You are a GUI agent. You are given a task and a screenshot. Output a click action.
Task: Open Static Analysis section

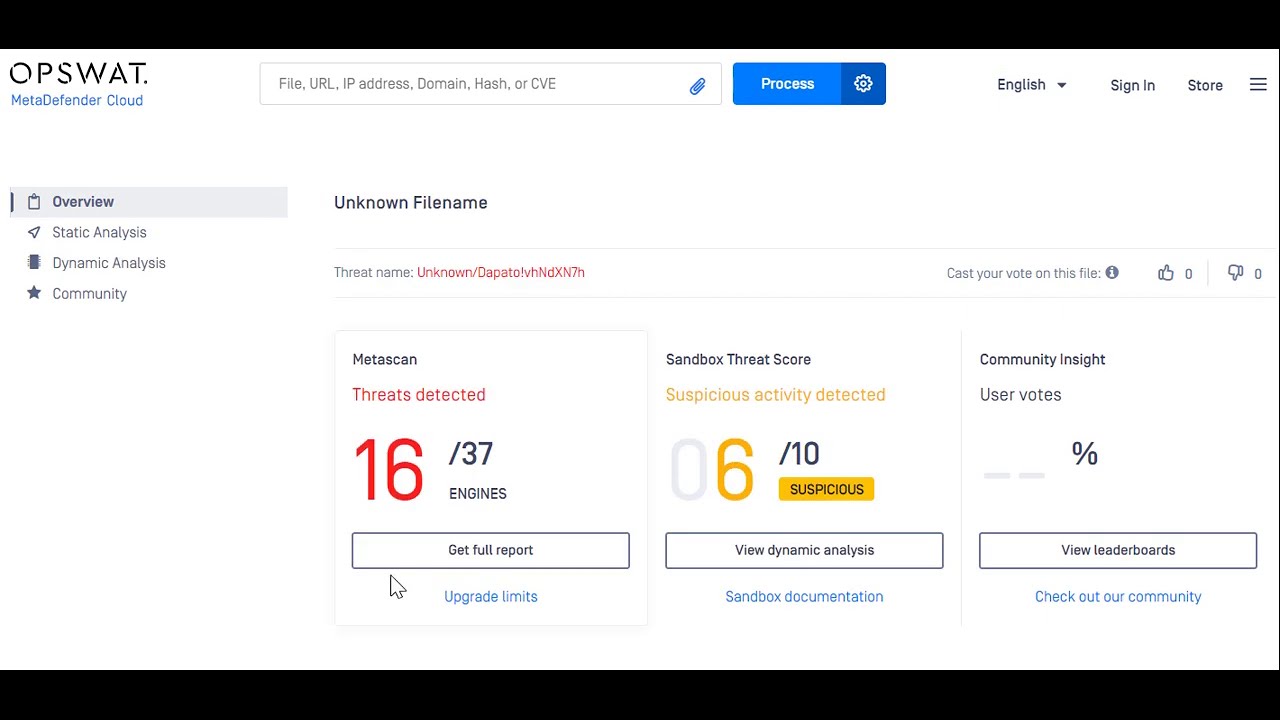(99, 232)
